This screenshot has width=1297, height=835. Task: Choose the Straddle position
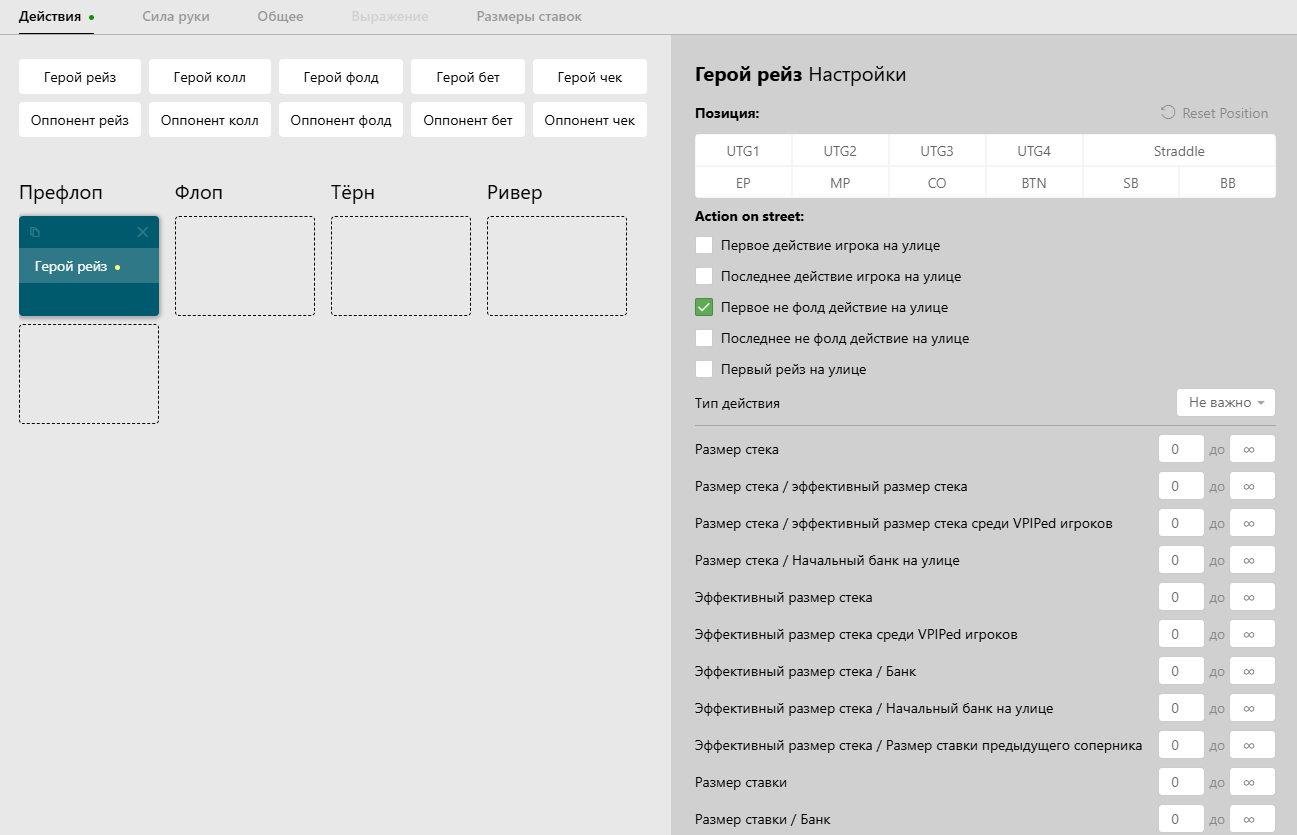point(1178,151)
